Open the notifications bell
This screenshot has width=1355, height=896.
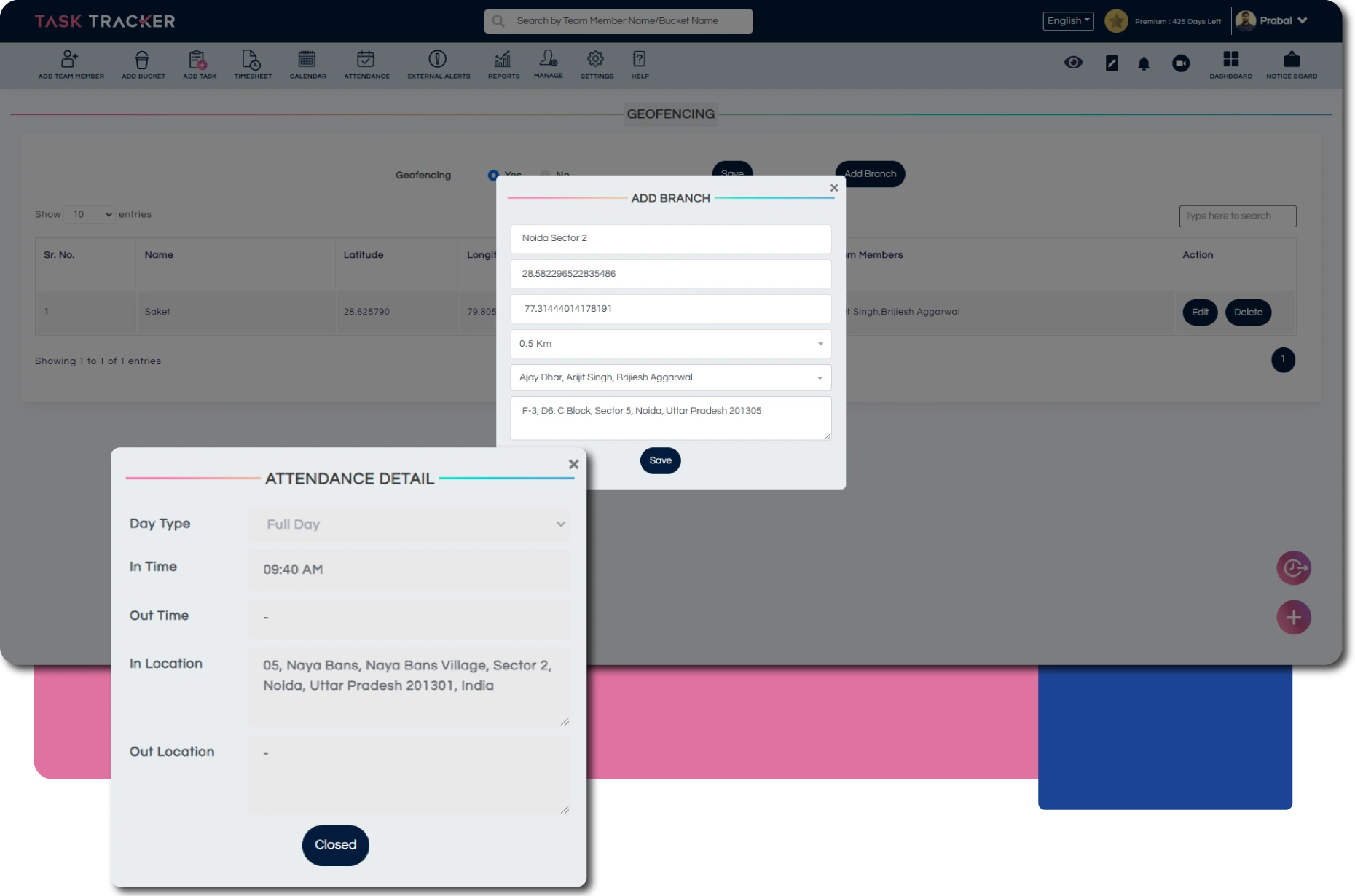pos(1144,64)
